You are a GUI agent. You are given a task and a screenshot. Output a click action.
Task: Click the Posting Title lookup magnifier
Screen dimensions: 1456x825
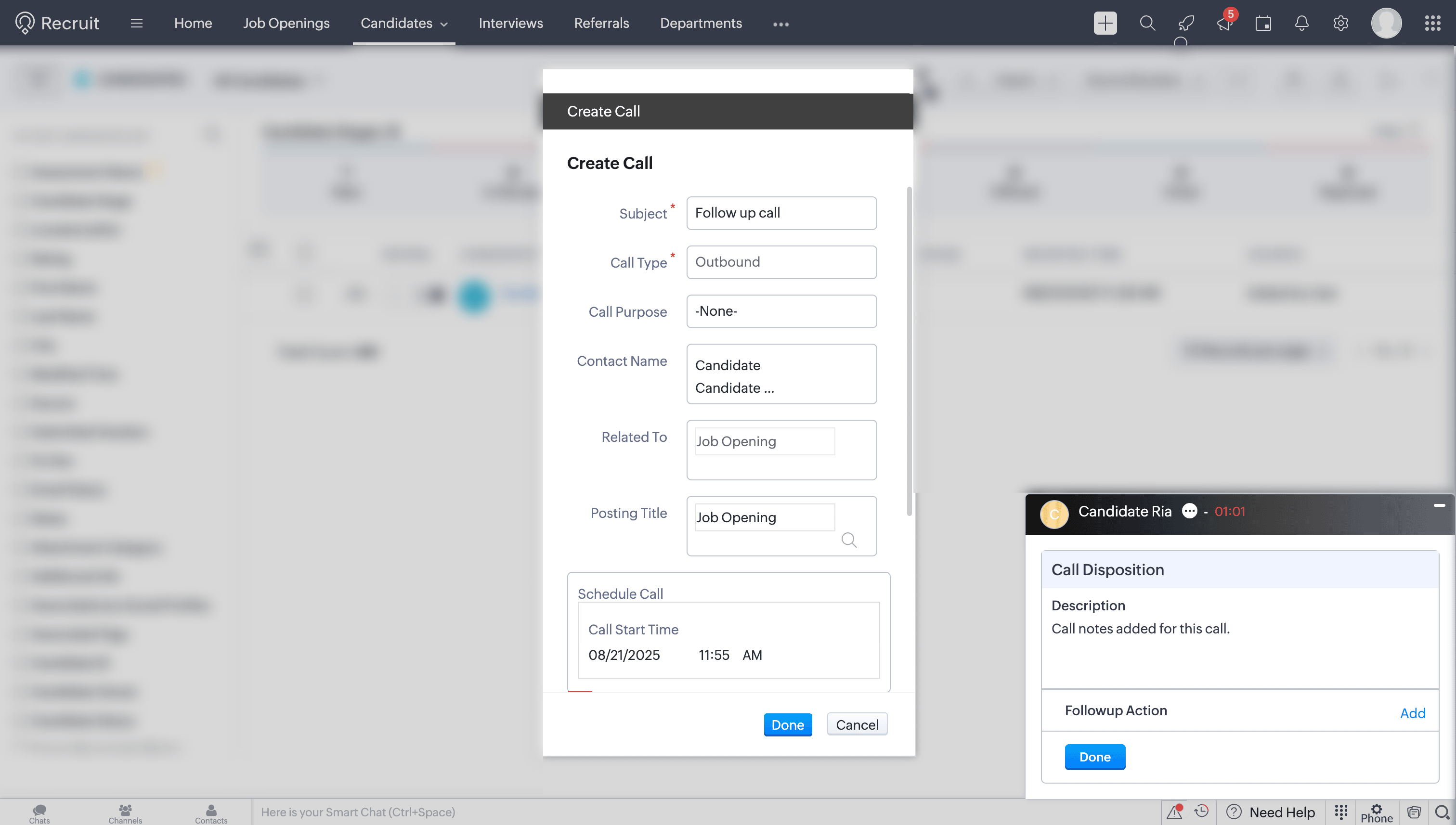(x=848, y=540)
